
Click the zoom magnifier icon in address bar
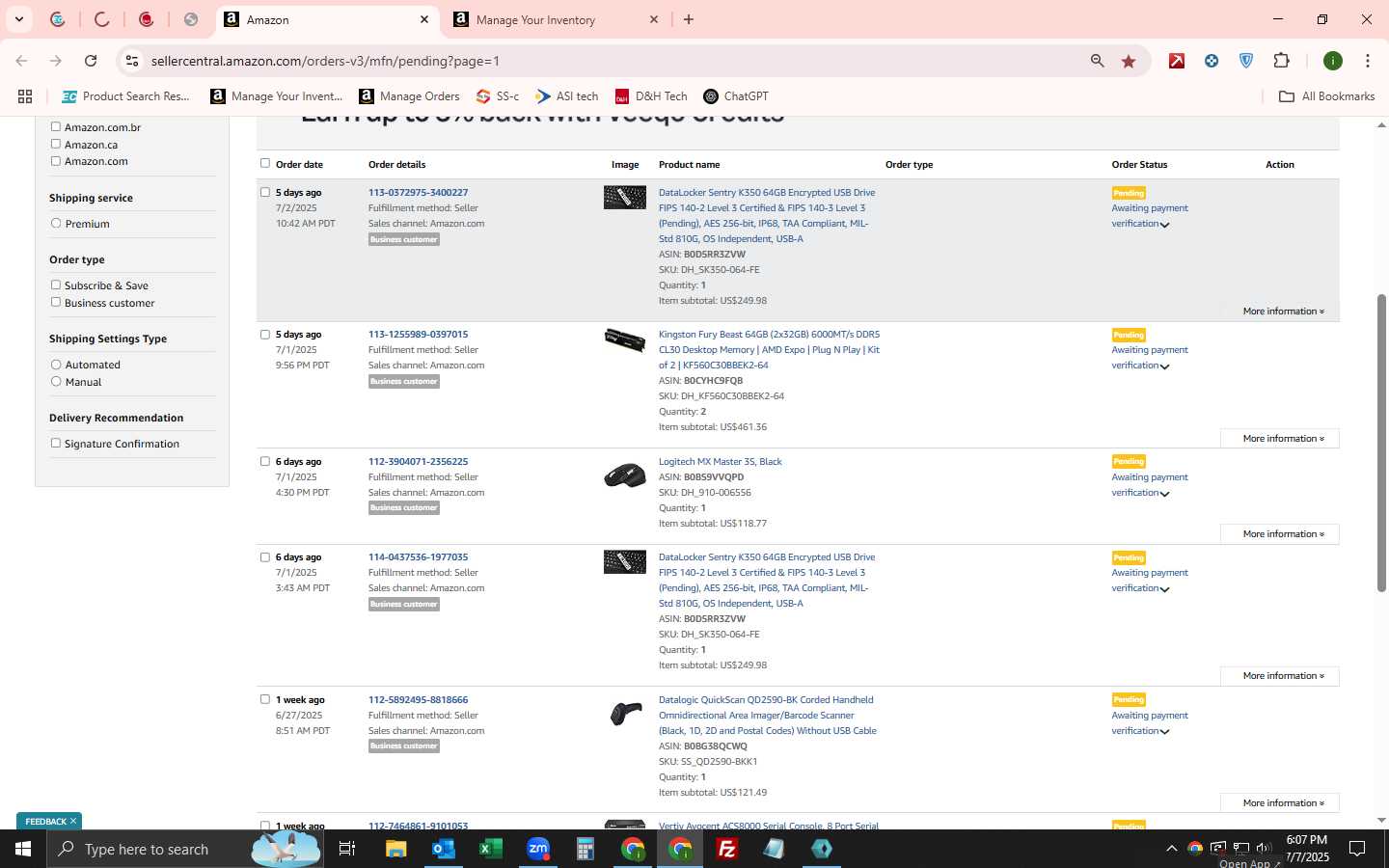click(1097, 61)
